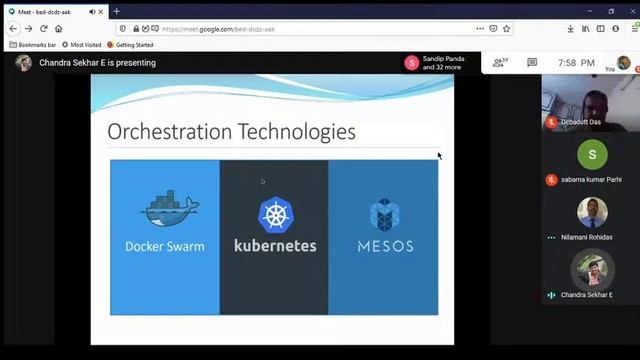This screenshot has width=640, height=360.
Task: Open the browser home page
Action: tap(59, 29)
